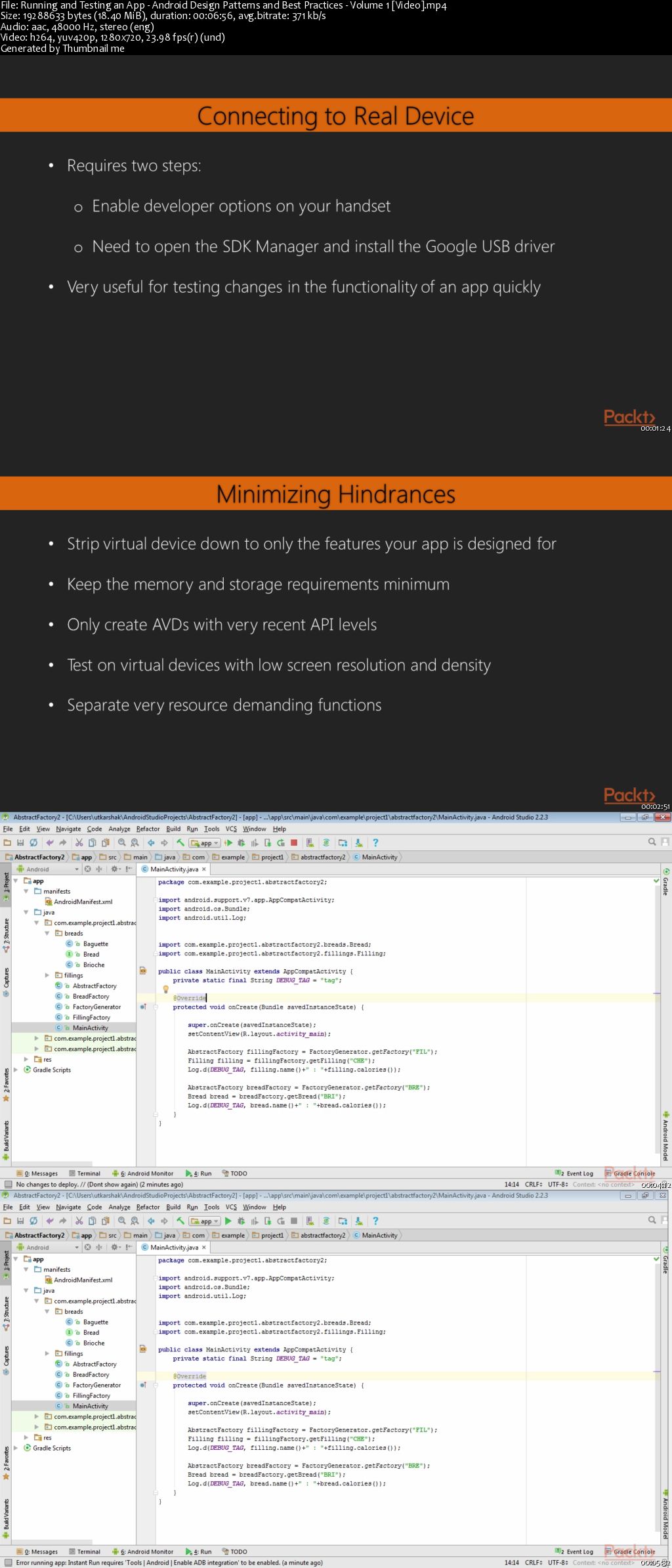Expand the fillings package in the 00:04:22 frame
672x1568 pixels.
tap(47, 975)
